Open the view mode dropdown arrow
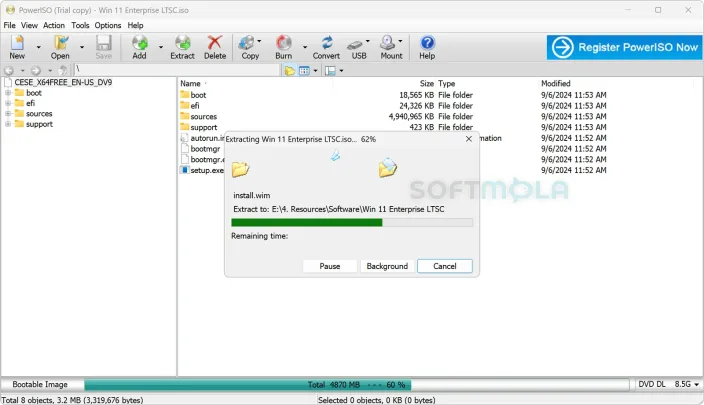This screenshot has width=704, height=405. [x=315, y=70]
